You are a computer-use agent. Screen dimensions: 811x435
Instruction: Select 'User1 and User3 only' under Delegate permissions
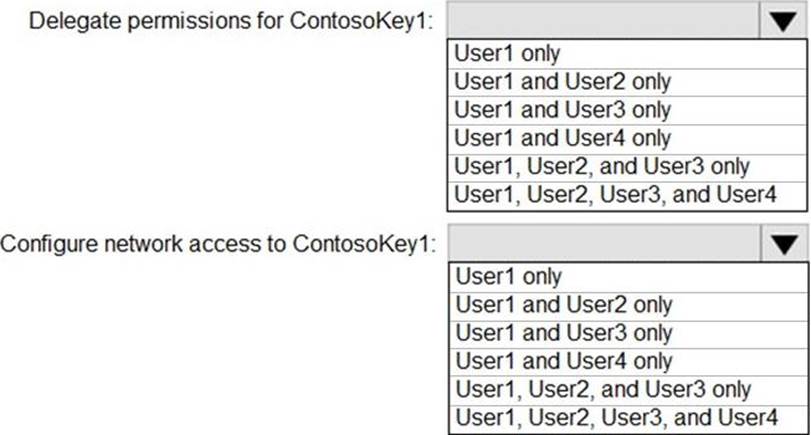562,109
